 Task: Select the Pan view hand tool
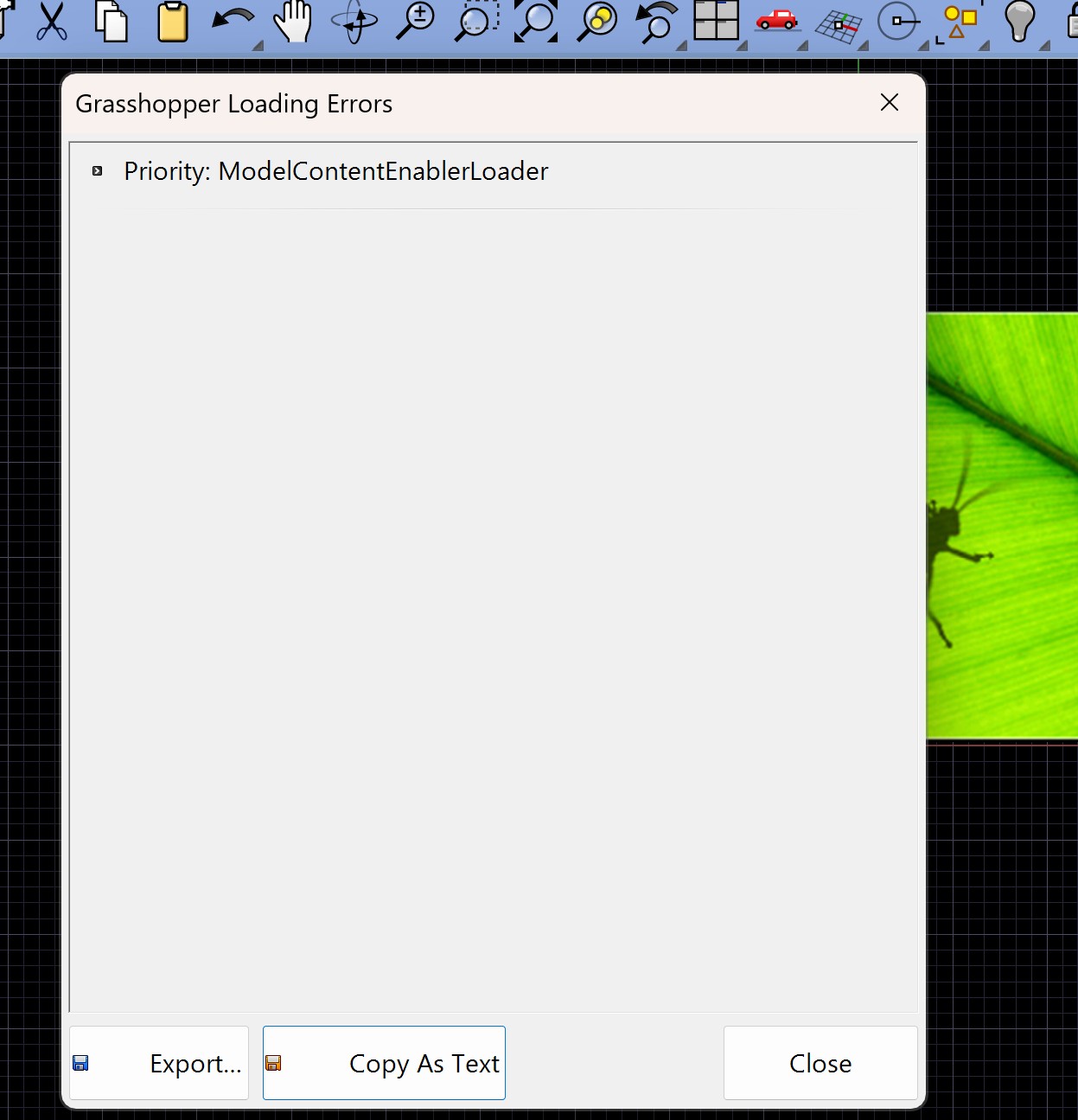click(x=294, y=23)
